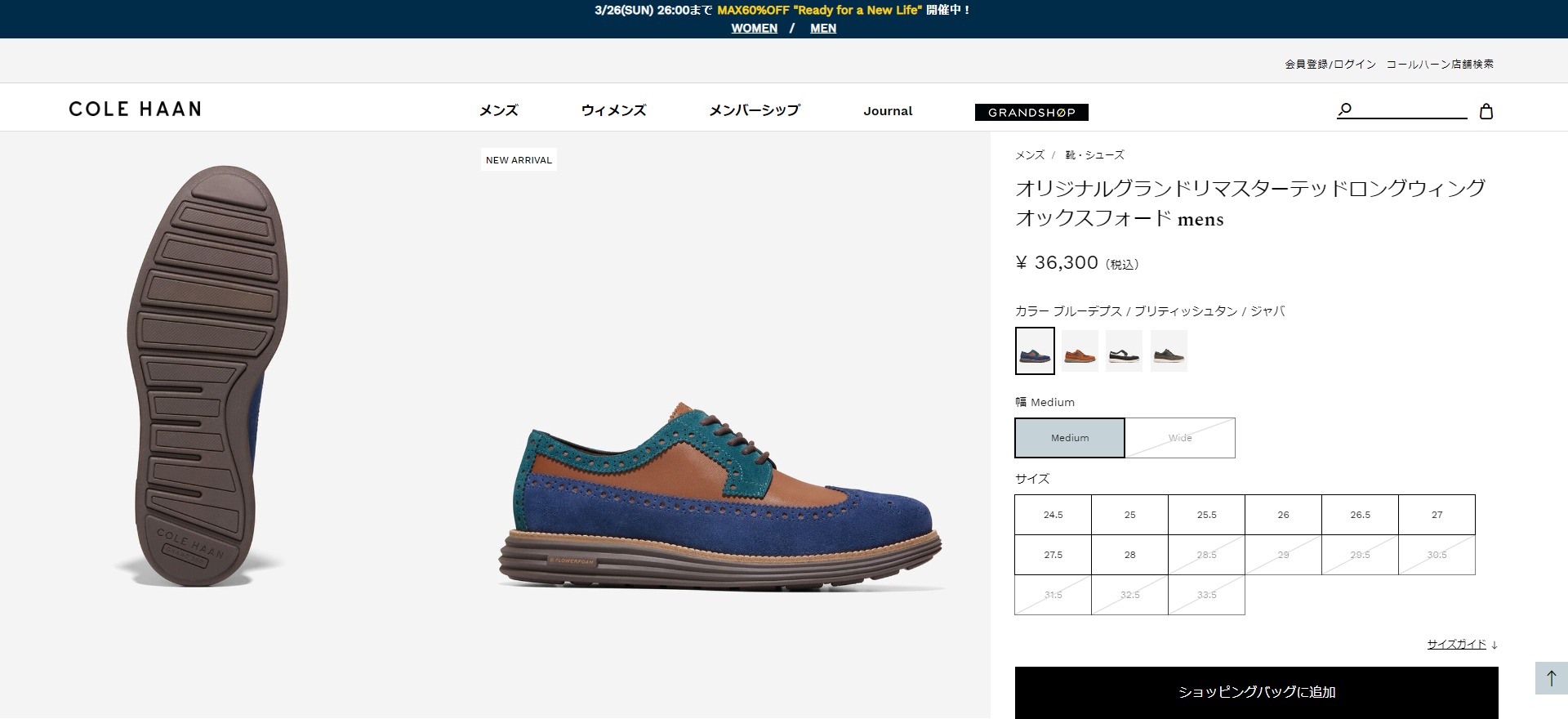Open the ウィメンズ navigation menu
This screenshot has width=1568, height=719.
click(x=613, y=110)
